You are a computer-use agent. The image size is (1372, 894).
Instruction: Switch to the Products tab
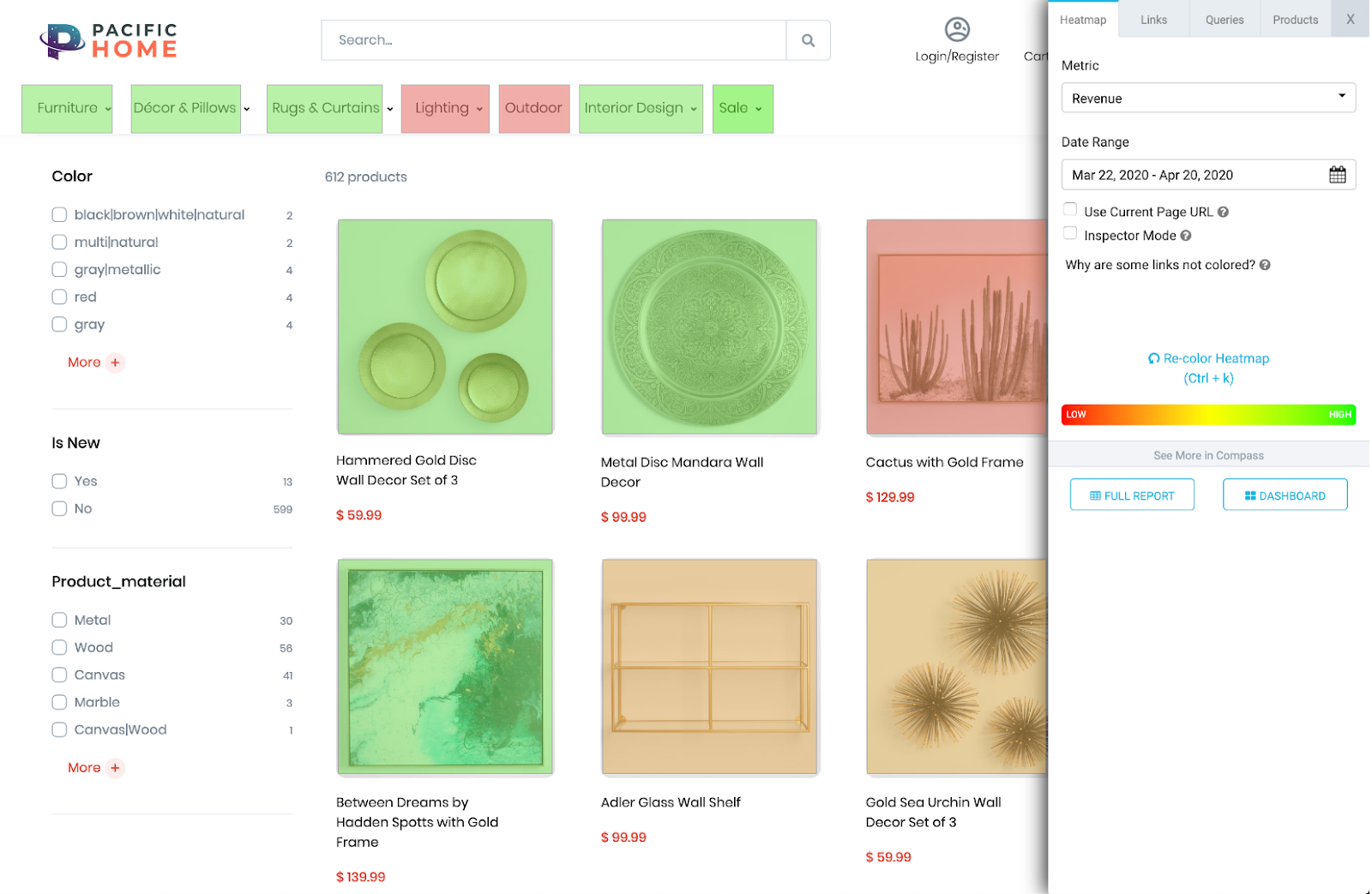click(1295, 20)
